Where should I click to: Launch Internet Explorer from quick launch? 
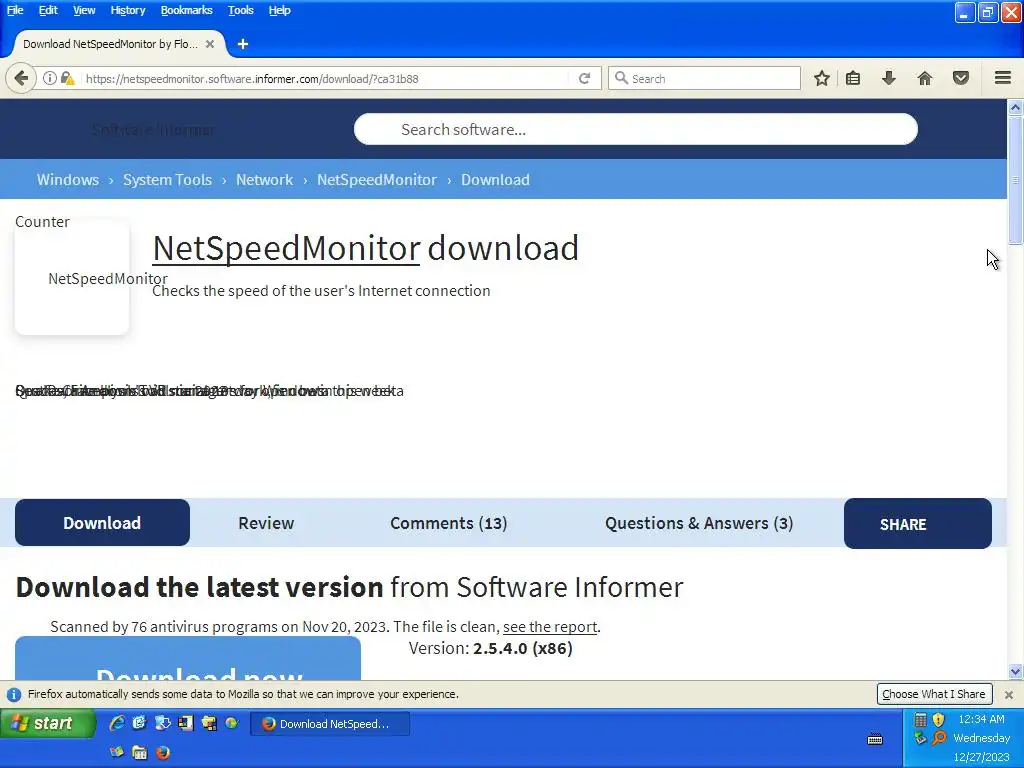coord(117,723)
